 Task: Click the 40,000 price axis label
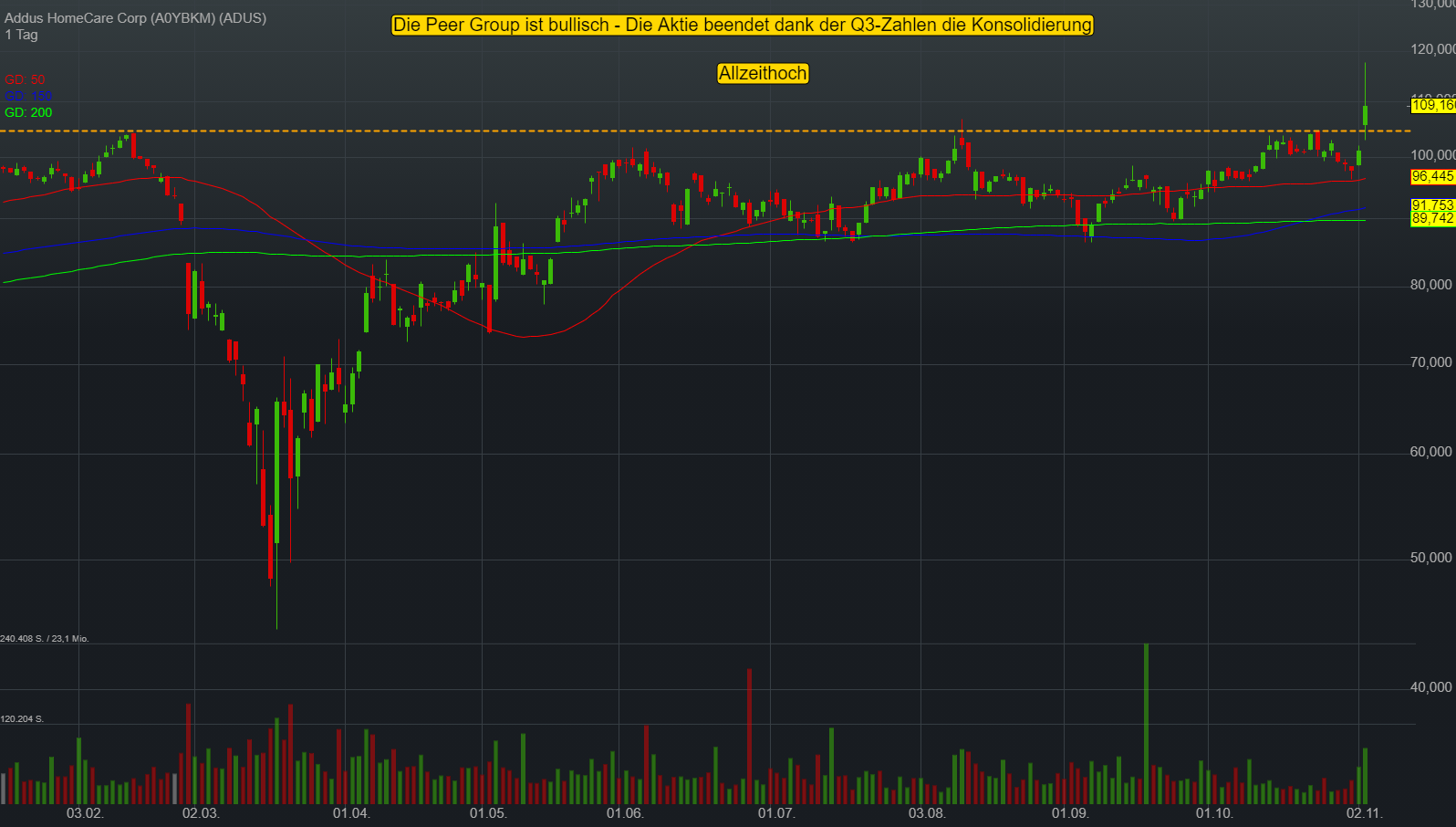(1431, 687)
